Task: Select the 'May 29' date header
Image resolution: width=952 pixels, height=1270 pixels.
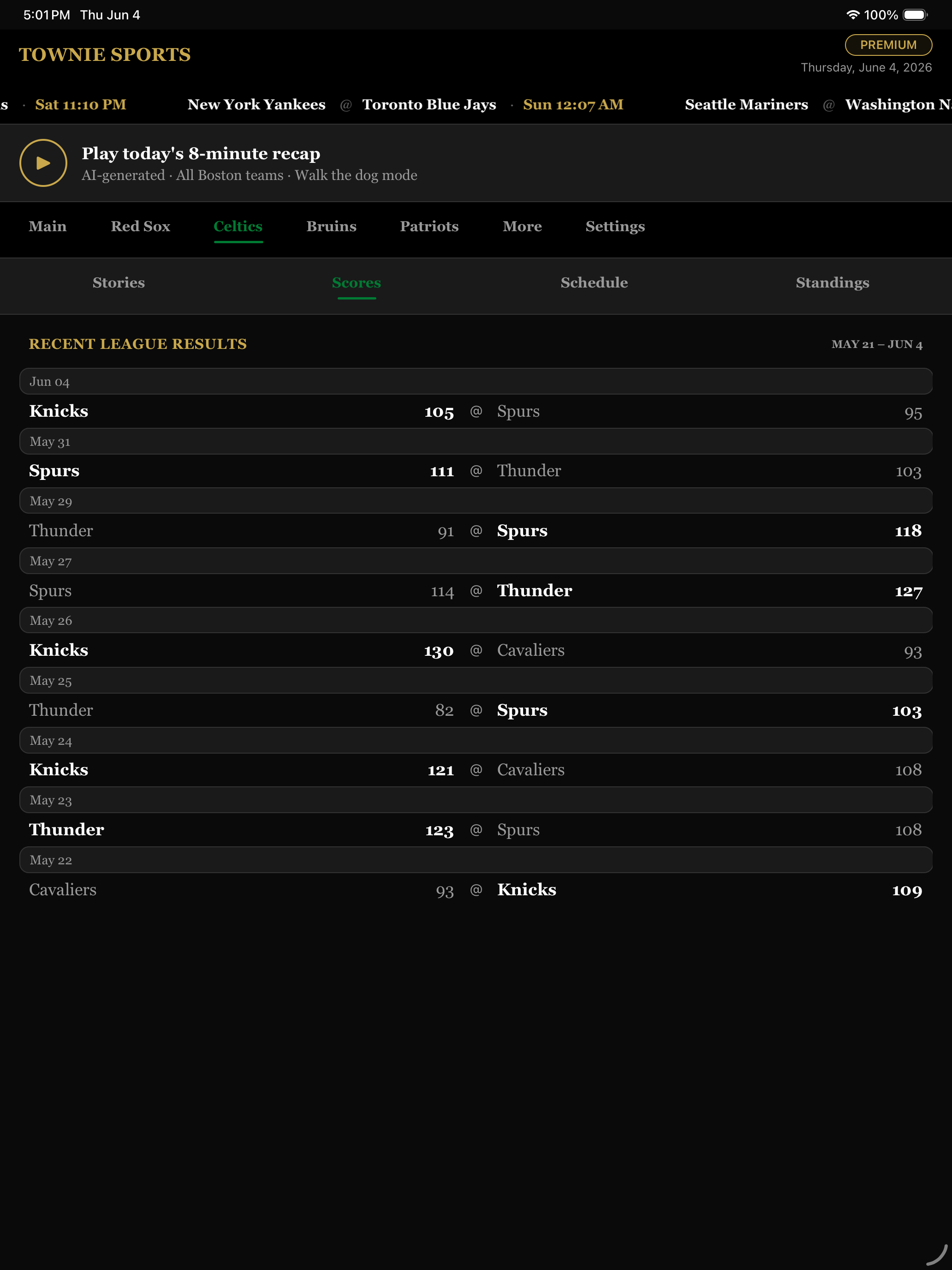Action: [x=476, y=501]
